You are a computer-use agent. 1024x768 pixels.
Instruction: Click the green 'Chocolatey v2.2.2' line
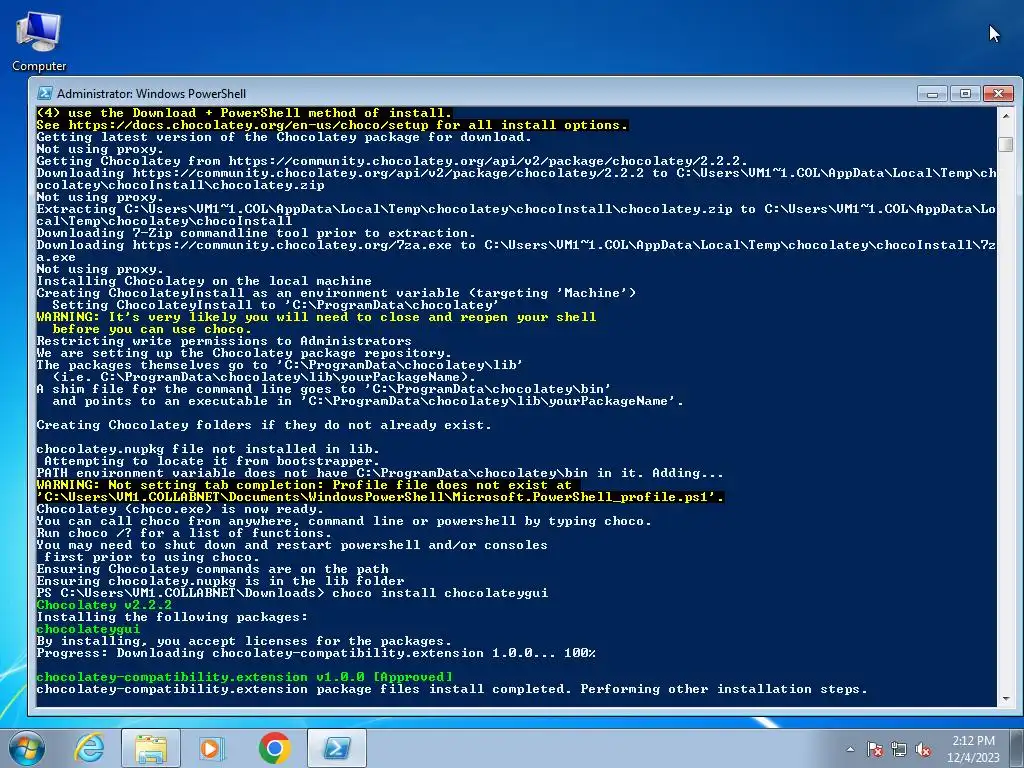pyautogui.click(x=104, y=605)
